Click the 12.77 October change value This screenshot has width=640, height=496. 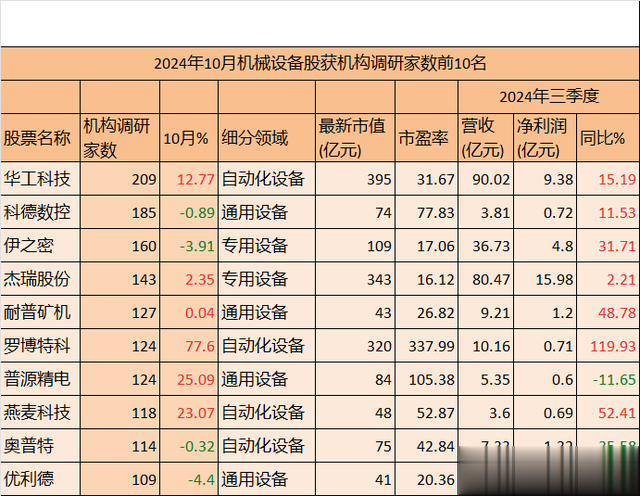pos(189,179)
